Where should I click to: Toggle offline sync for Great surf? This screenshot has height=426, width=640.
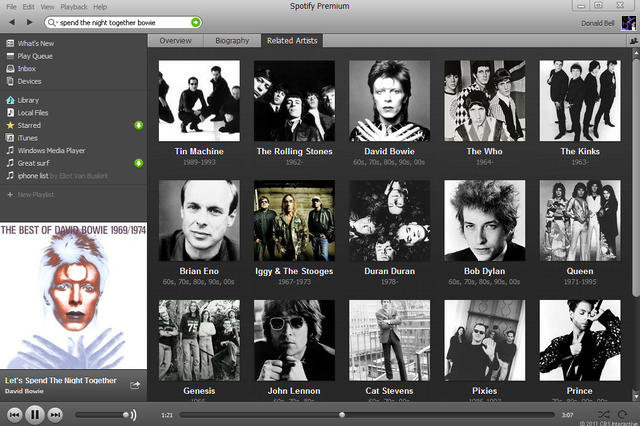click(139, 163)
